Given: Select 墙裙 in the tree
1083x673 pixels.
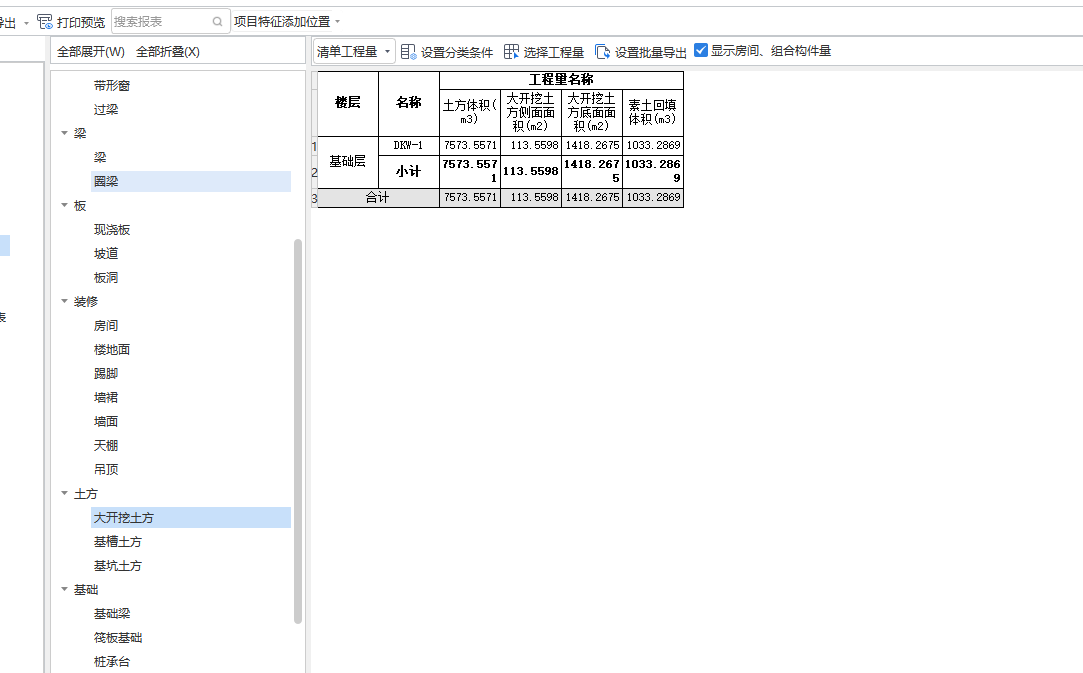Looking at the screenshot, I should tap(106, 398).
